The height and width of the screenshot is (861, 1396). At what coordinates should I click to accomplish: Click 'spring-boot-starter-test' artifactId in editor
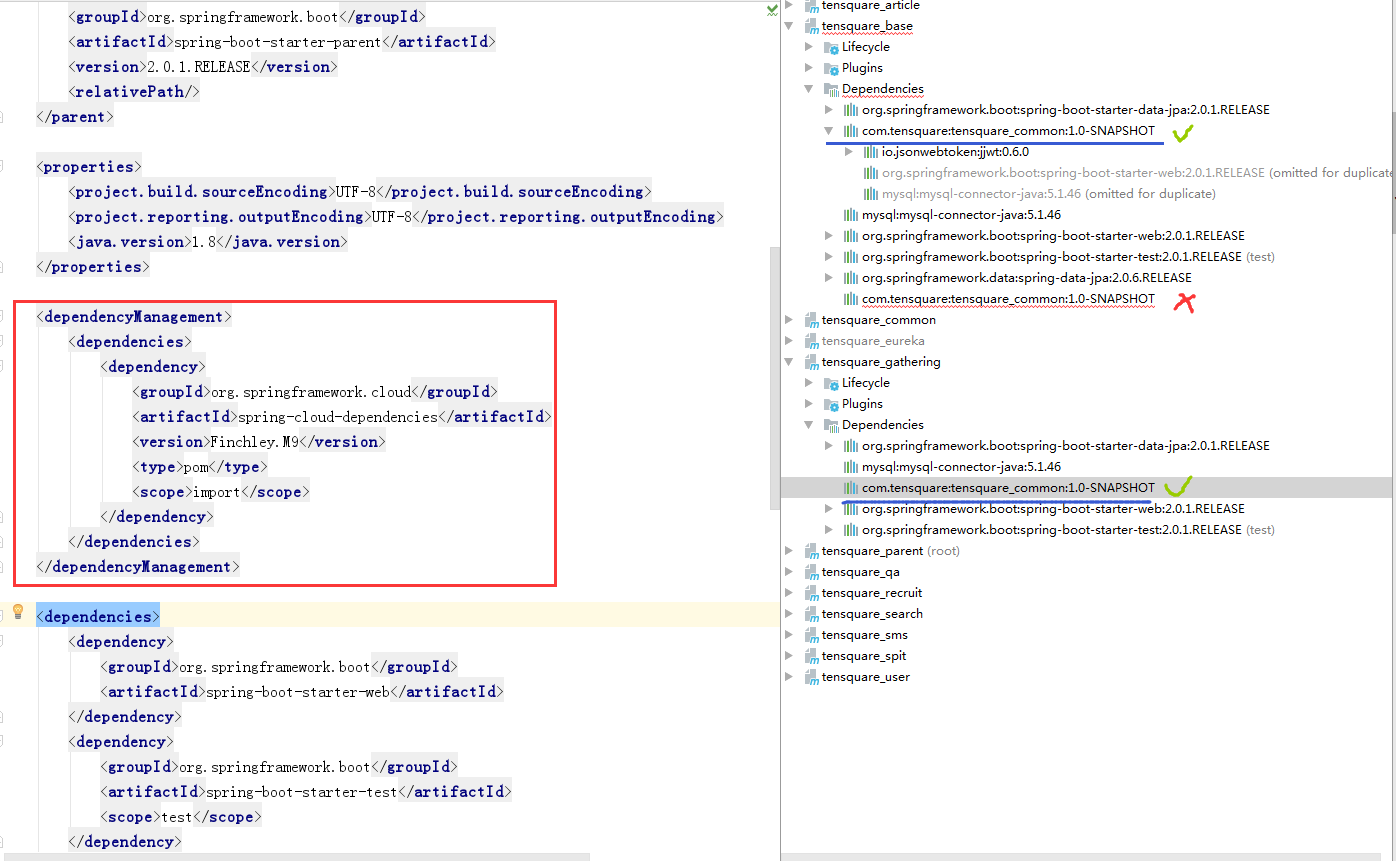point(301,791)
